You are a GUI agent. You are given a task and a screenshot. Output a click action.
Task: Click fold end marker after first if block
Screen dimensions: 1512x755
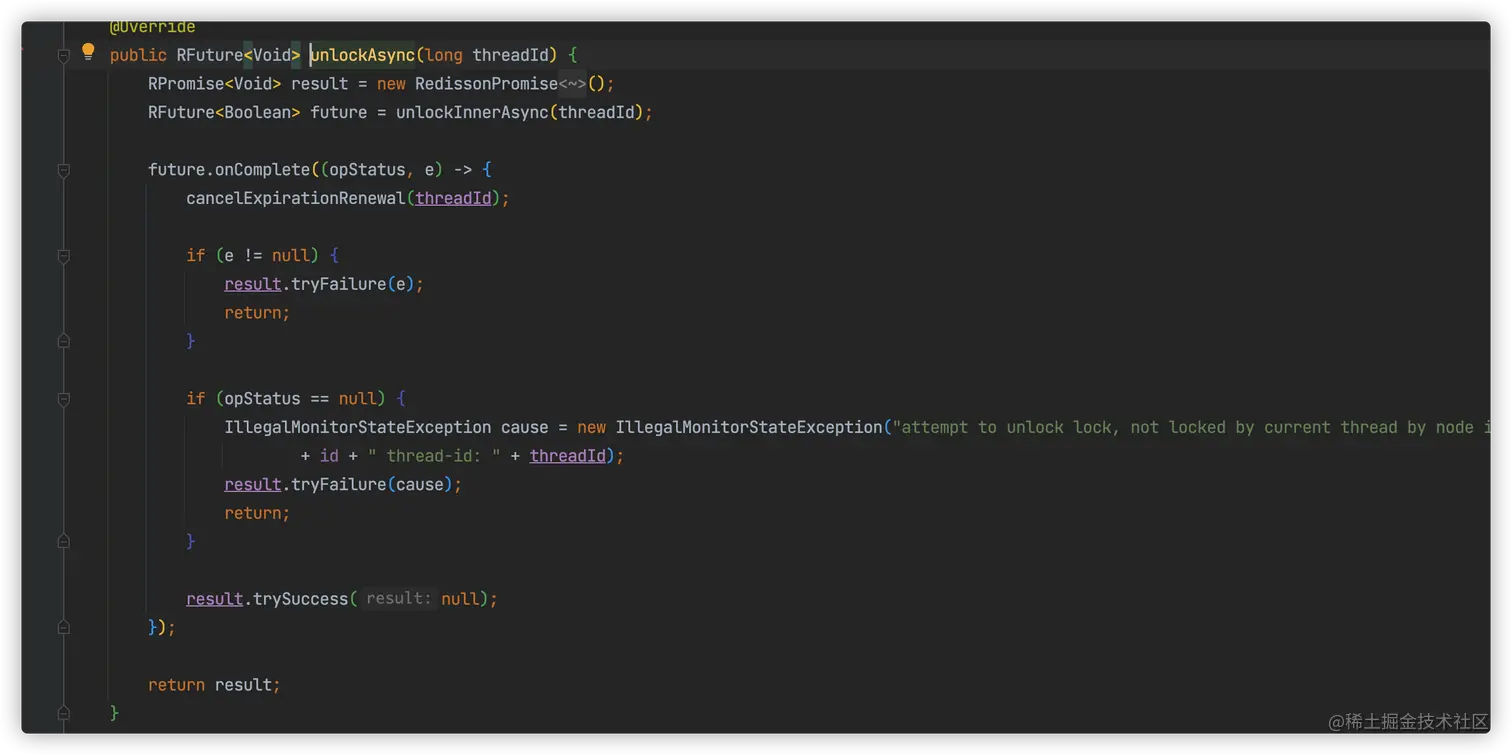pos(63,341)
